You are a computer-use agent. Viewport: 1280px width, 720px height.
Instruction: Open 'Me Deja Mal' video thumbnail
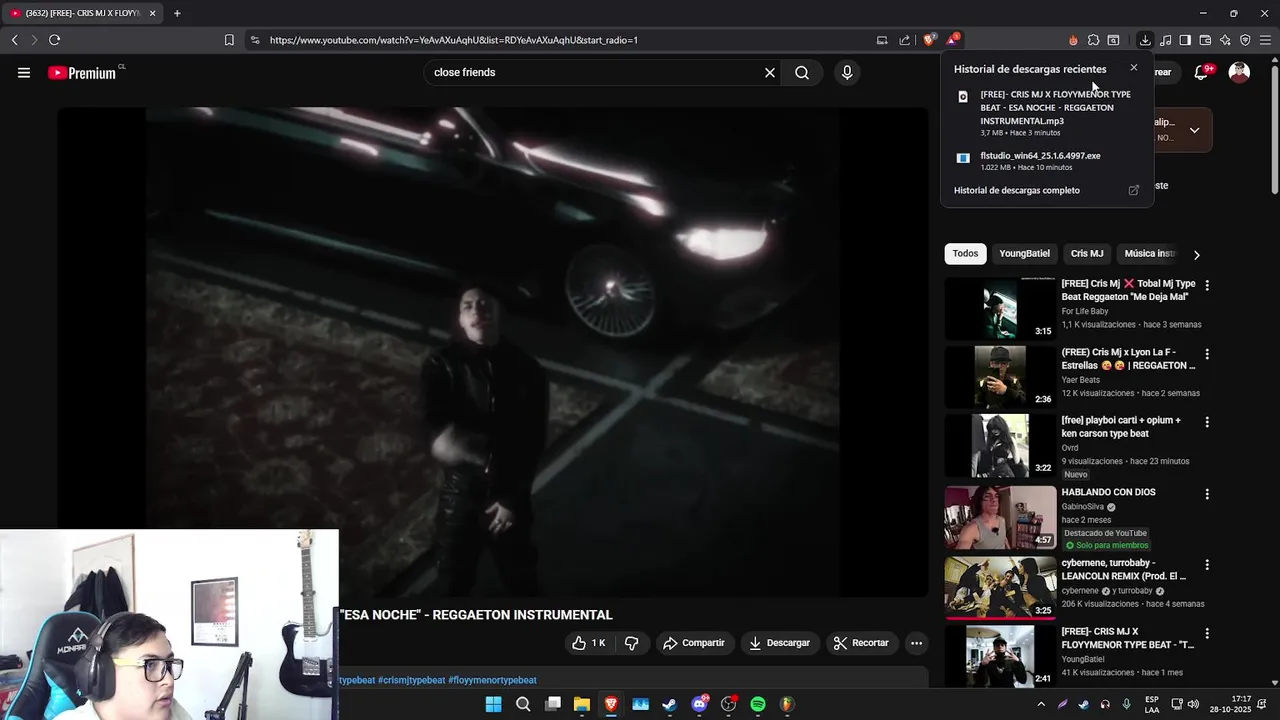[1000, 309]
